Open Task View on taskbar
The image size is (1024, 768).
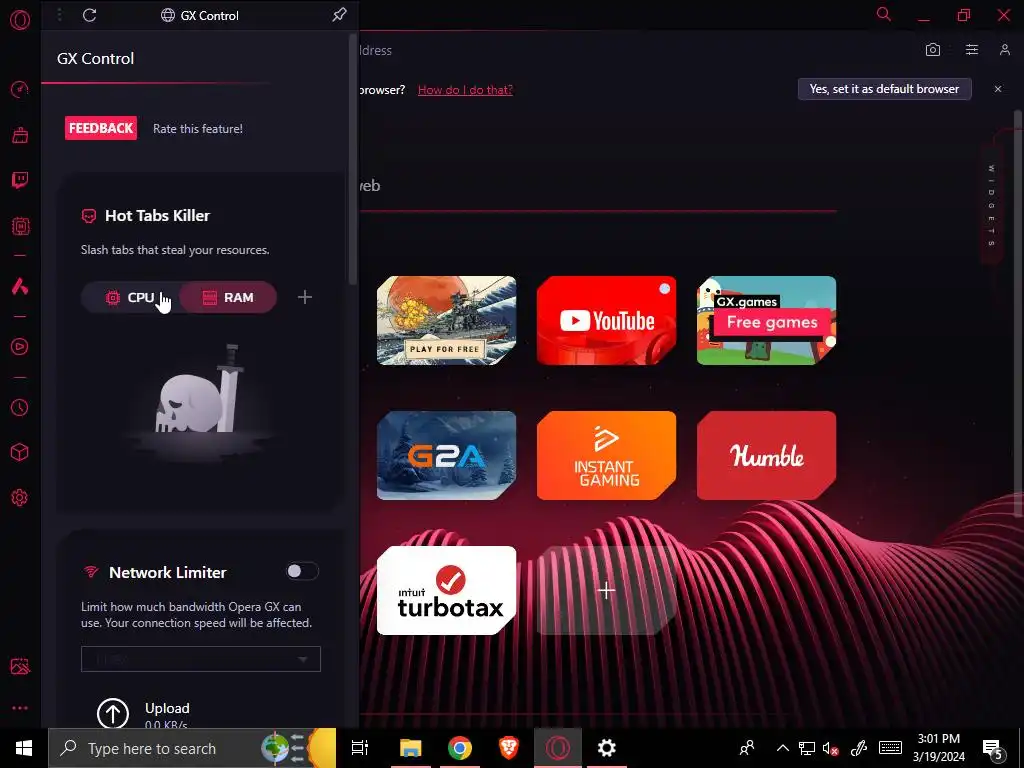[x=360, y=748]
